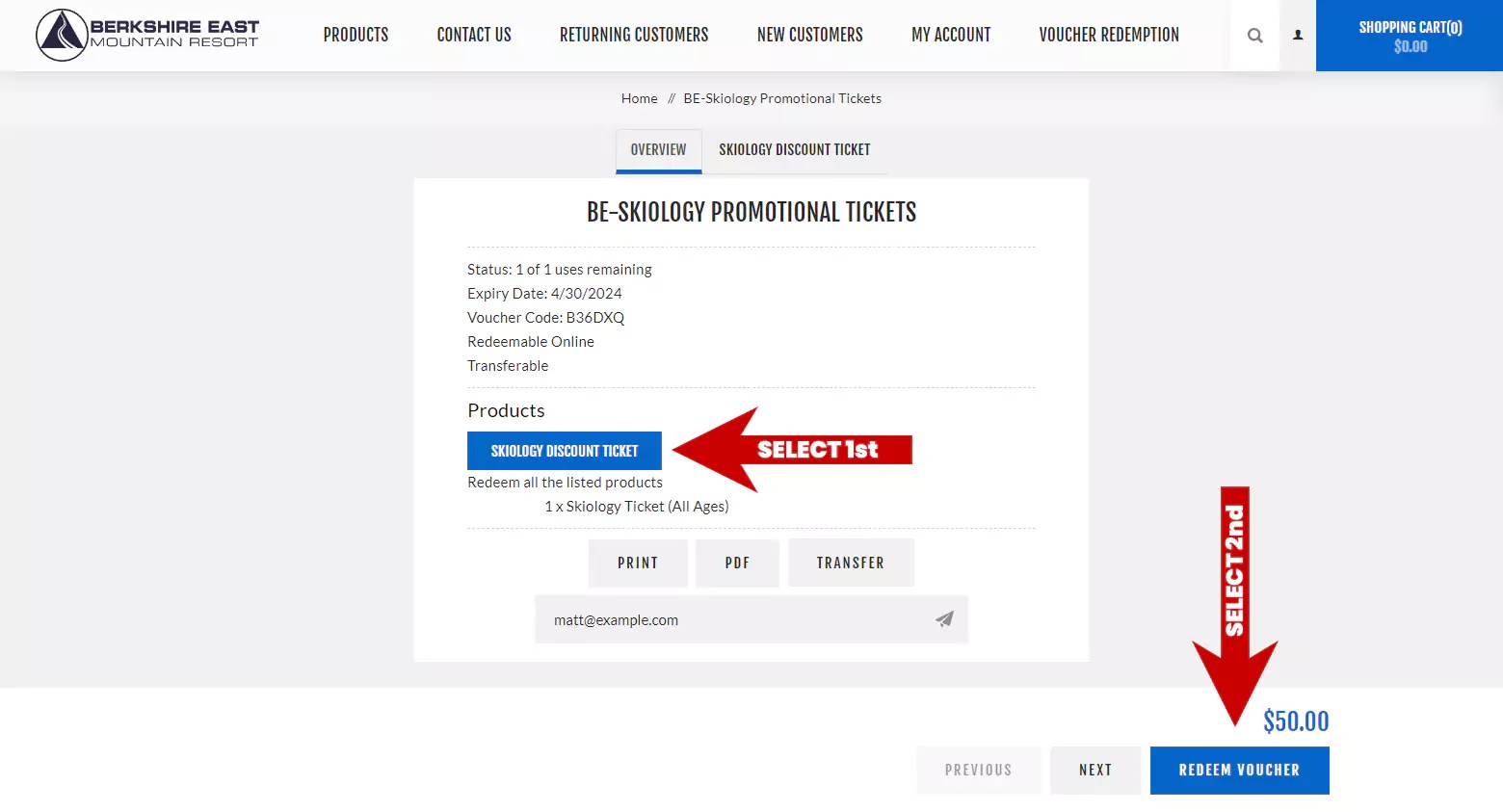Select the Overview tab
This screenshot has height=812, width=1503.
(658, 150)
